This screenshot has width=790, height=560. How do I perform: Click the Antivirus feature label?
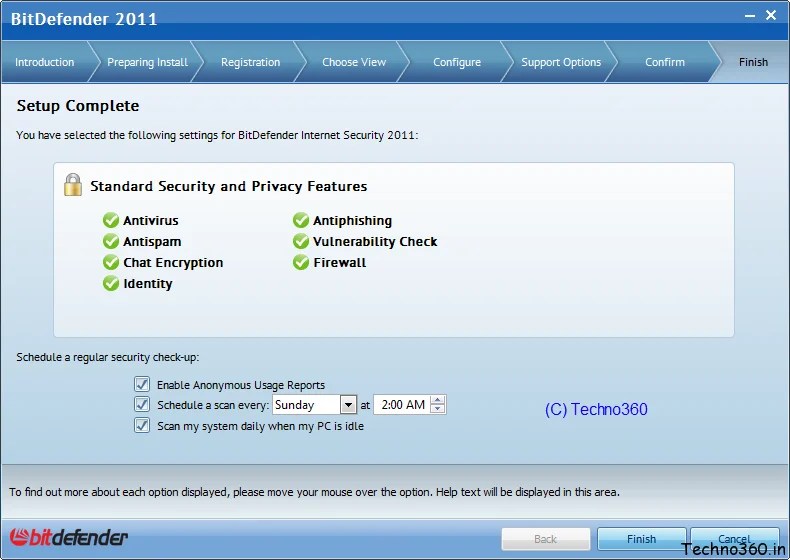point(151,221)
